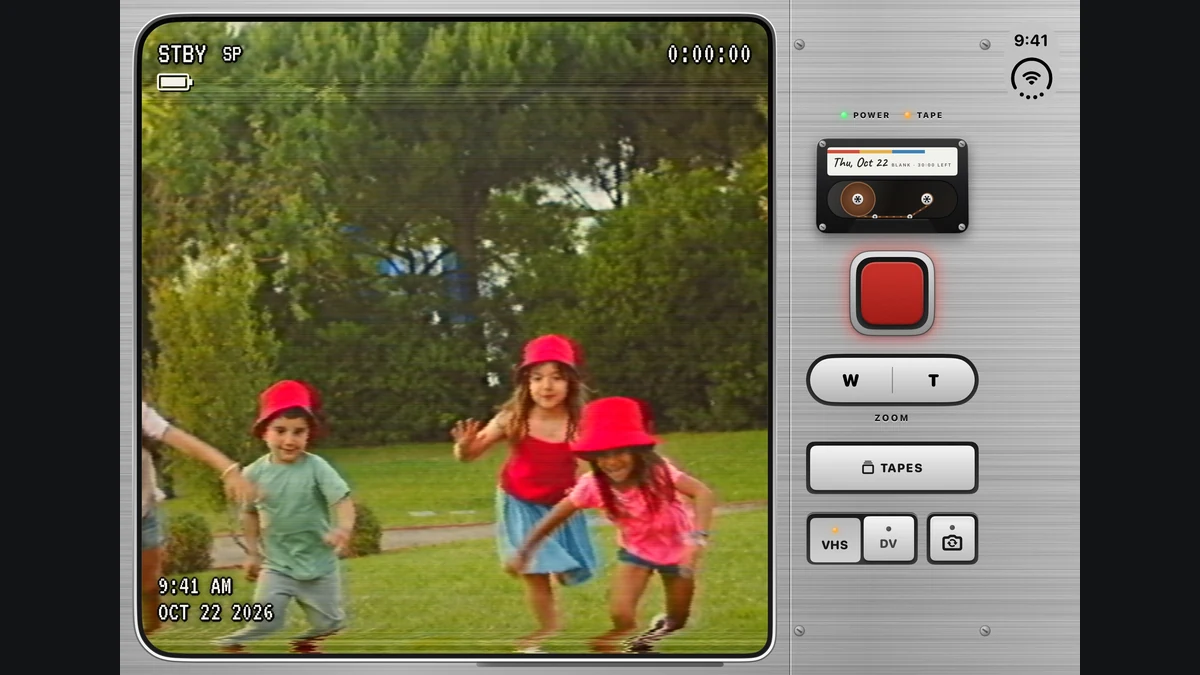The height and width of the screenshot is (675, 1200).
Task: Flip the camera with the switch-camera icon
Action: pyautogui.click(x=952, y=539)
